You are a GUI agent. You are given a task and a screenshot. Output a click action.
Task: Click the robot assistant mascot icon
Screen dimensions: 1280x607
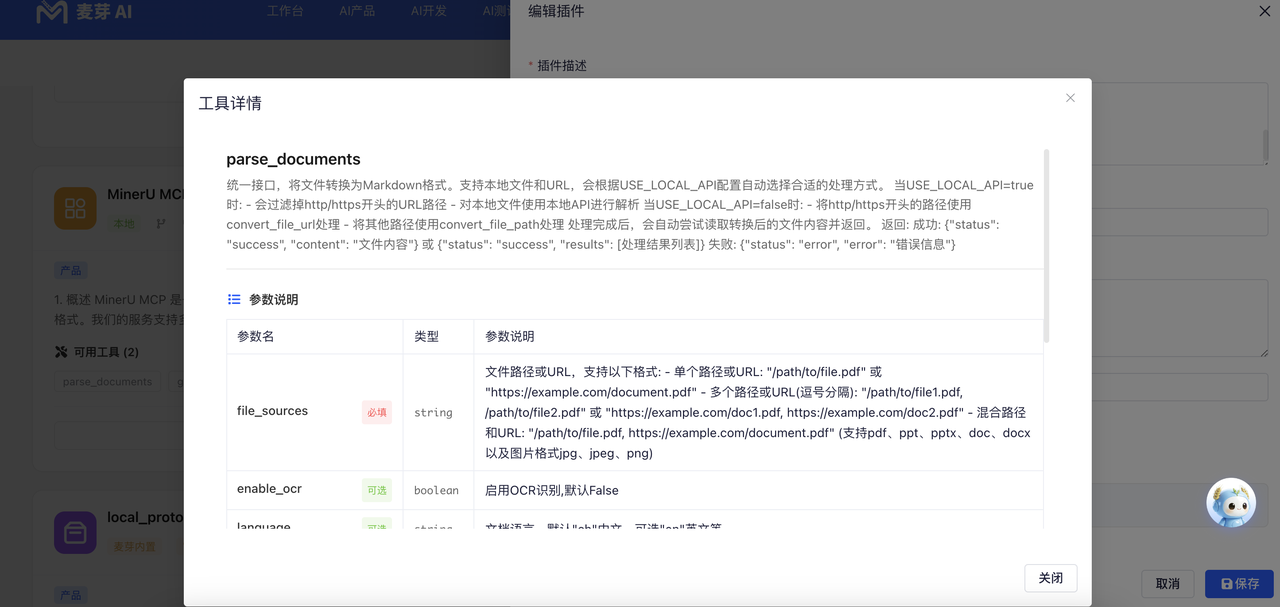point(1230,502)
